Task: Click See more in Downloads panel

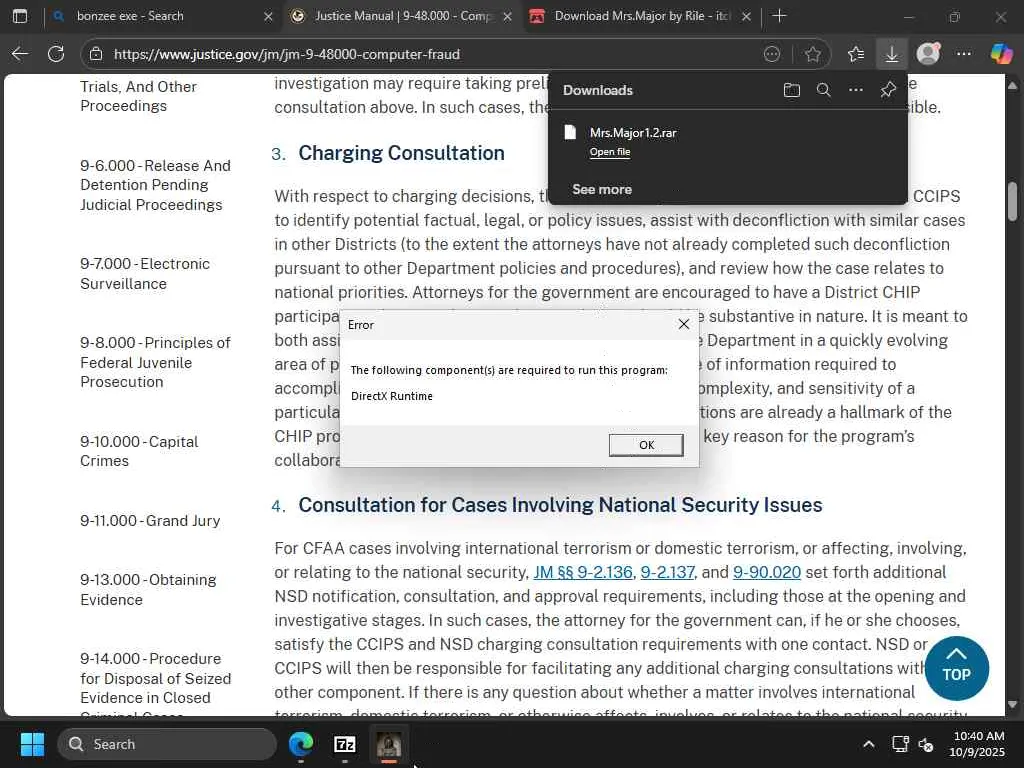Action: (x=602, y=189)
